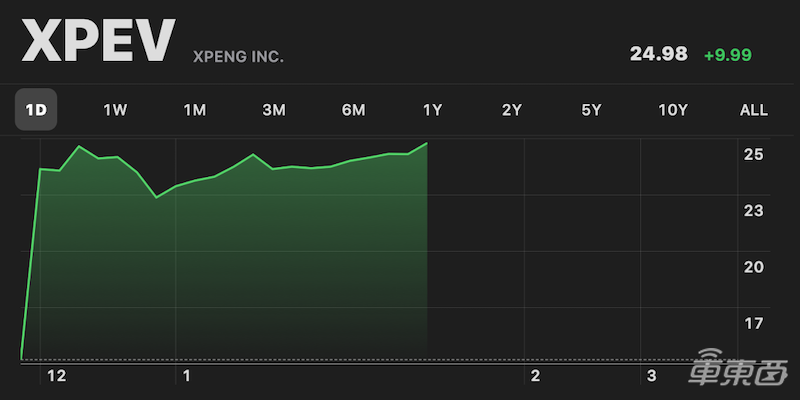The width and height of the screenshot is (800, 400).
Task: Switch to the 1W range tab
Action: [x=115, y=110]
